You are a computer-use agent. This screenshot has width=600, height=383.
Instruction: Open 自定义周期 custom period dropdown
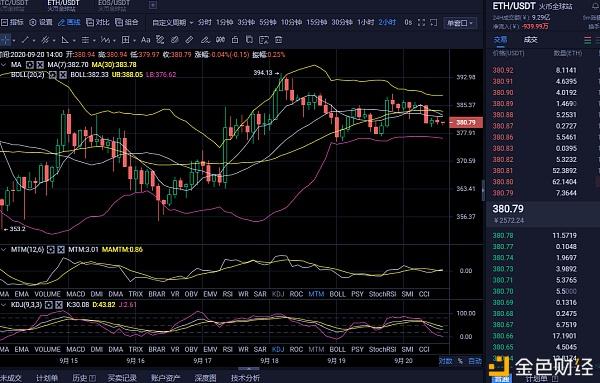pos(173,23)
